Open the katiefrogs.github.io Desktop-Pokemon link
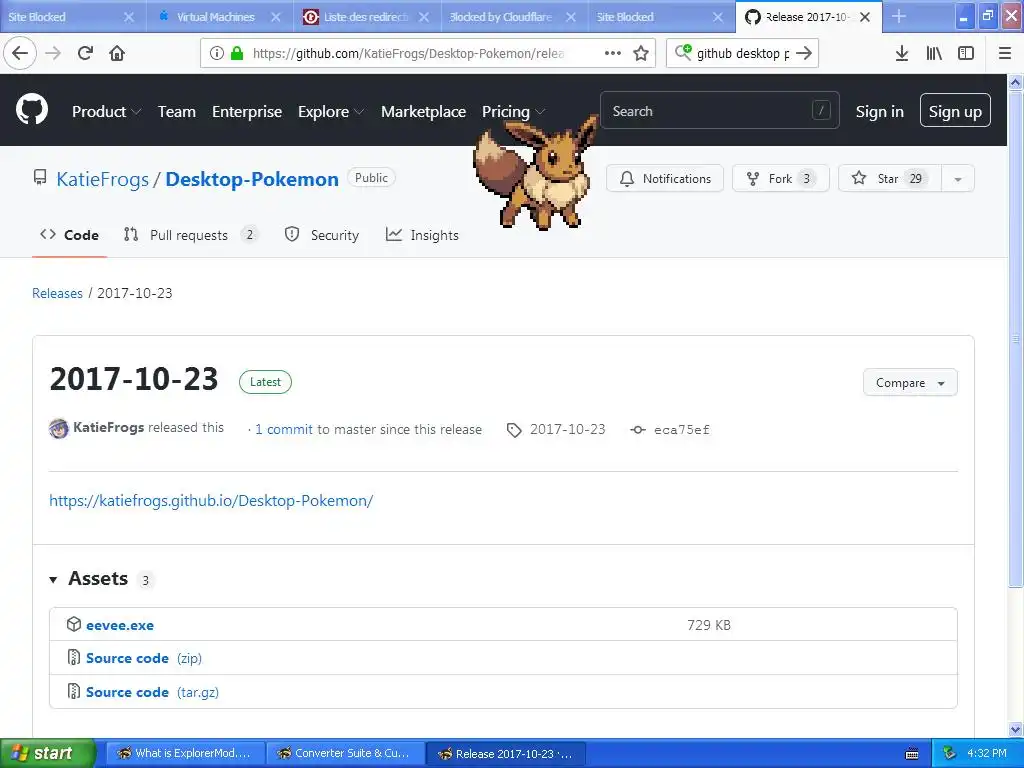1024x768 pixels. [x=211, y=501]
